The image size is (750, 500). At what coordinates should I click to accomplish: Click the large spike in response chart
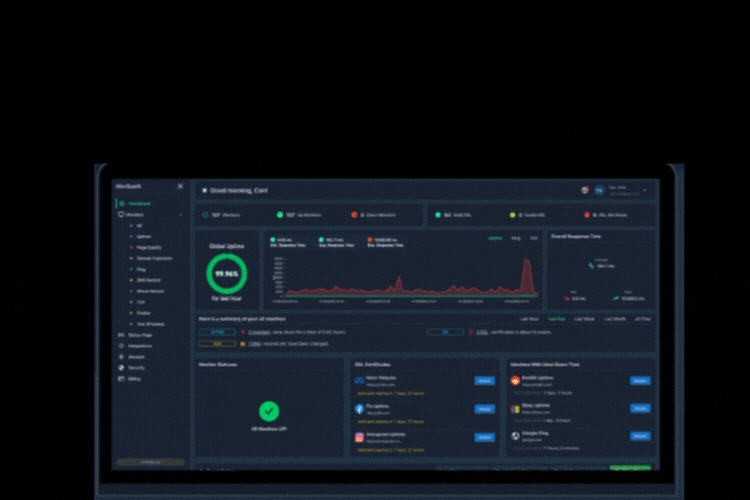click(527, 276)
